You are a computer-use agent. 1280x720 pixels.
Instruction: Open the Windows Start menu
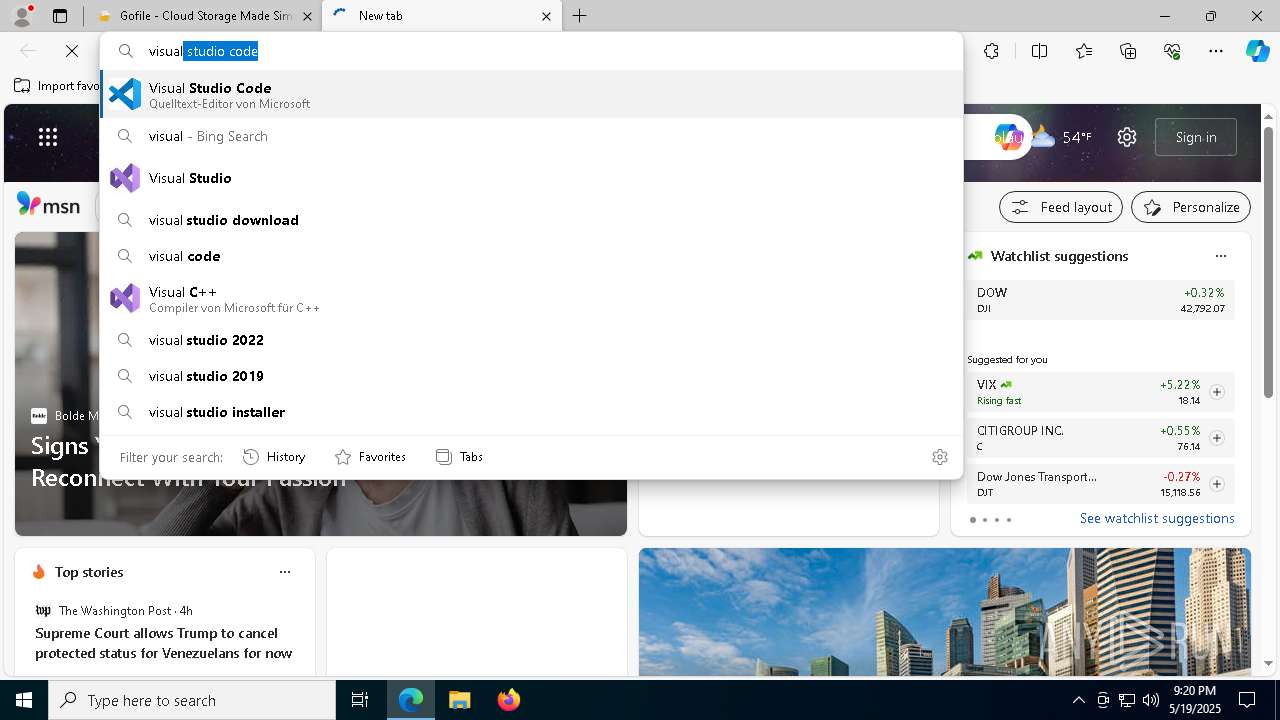point(24,700)
